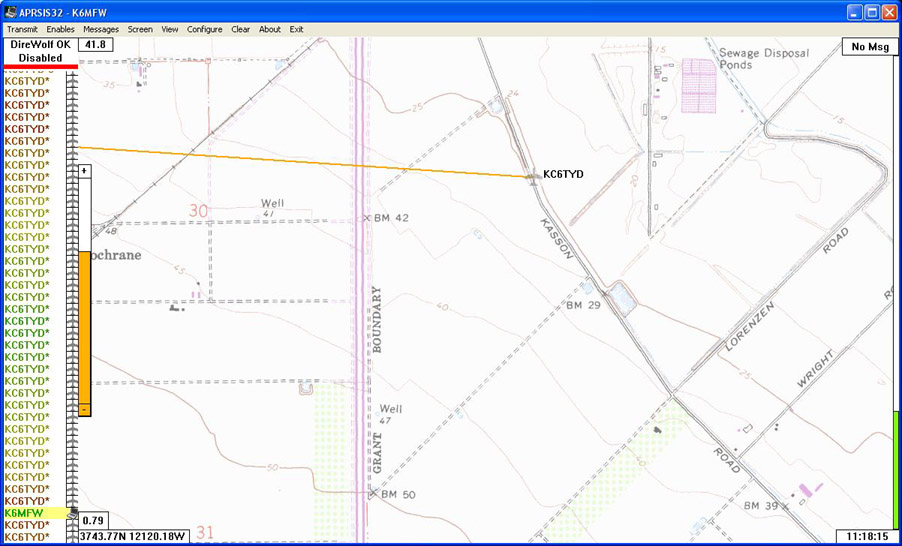902x546 pixels.
Task: Expand the View menu
Action: click(x=170, y=29)
